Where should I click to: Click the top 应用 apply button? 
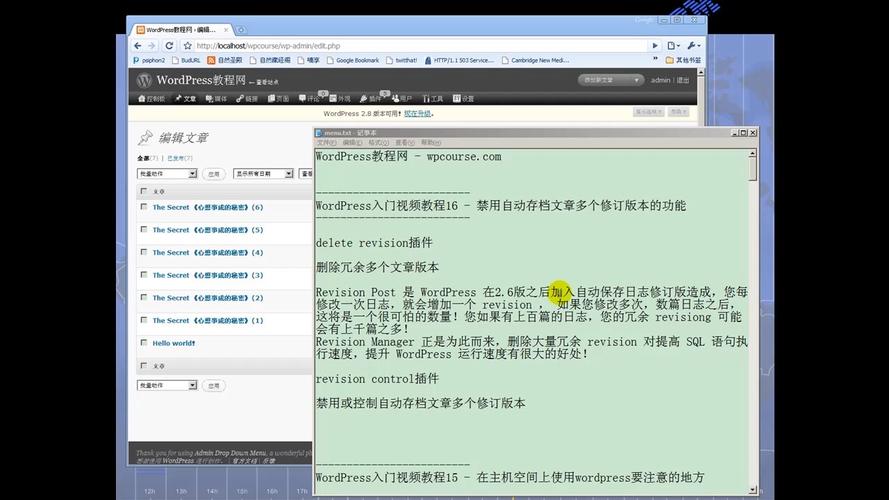point(214,174)
